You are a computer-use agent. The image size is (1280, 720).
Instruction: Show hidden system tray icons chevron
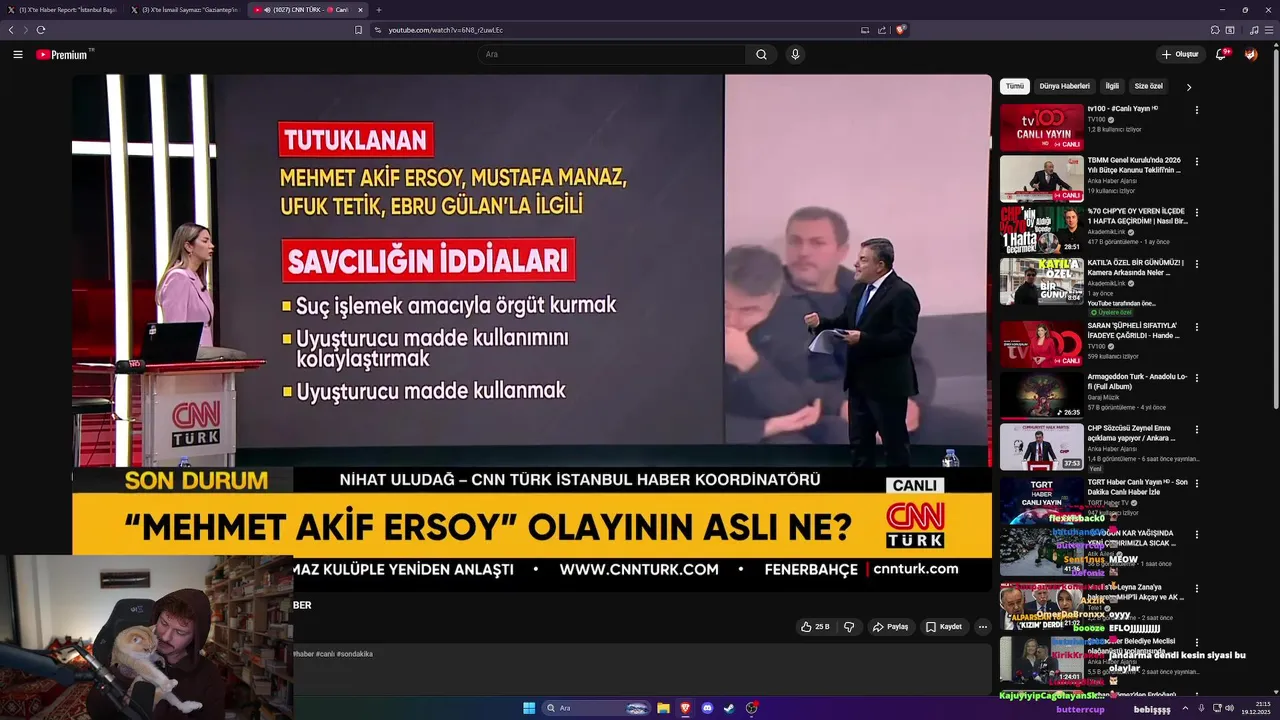point(1187,708)
